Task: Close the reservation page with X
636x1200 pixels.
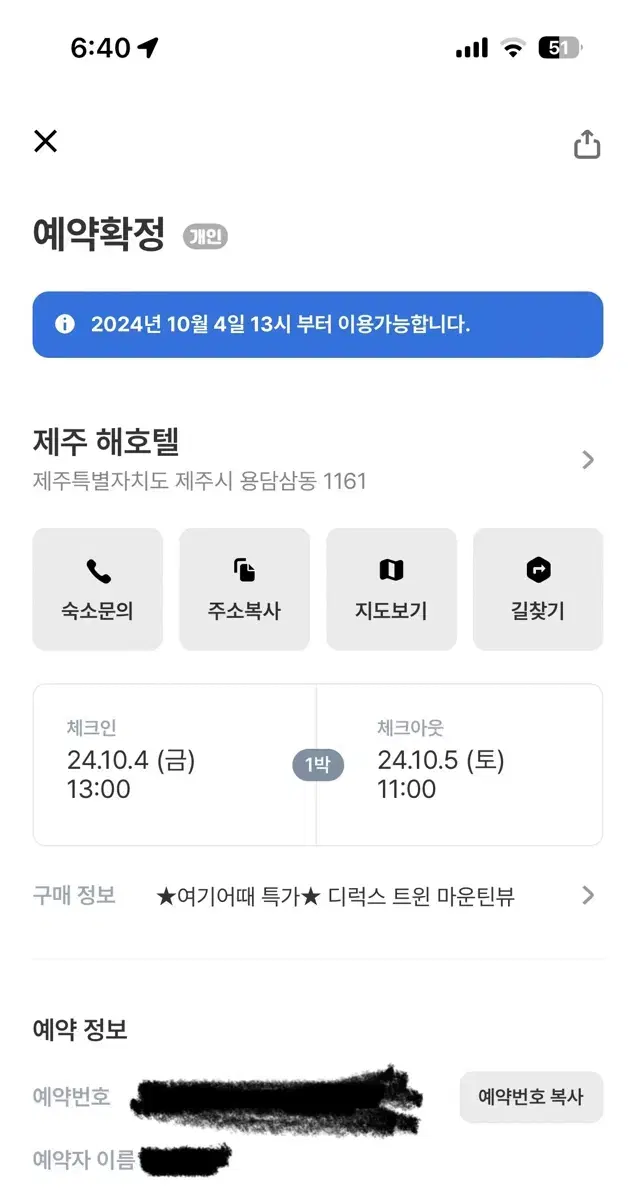Action: pos(46,141)
